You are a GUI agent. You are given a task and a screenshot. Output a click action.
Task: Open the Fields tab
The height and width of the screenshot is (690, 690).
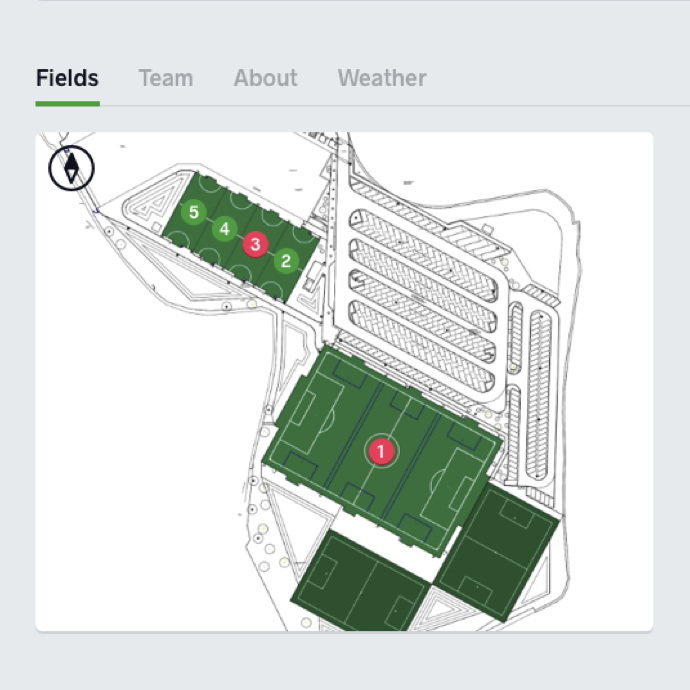(x=67, y=78)
